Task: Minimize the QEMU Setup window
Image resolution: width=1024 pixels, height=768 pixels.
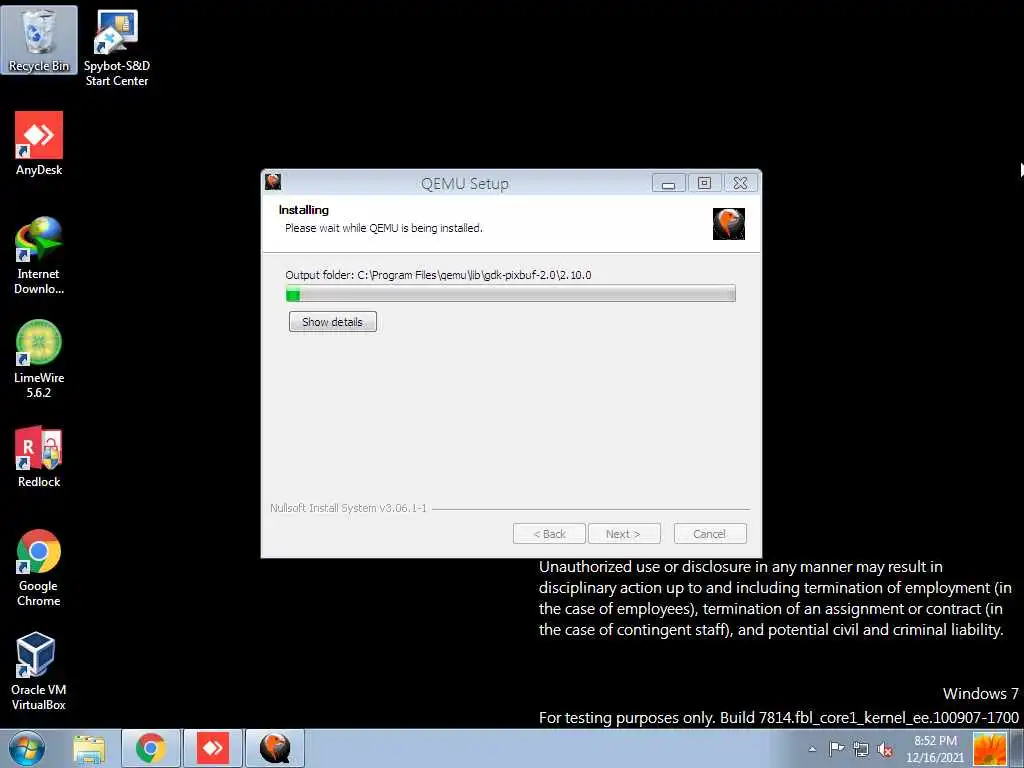Action: (x=669, y=183)
